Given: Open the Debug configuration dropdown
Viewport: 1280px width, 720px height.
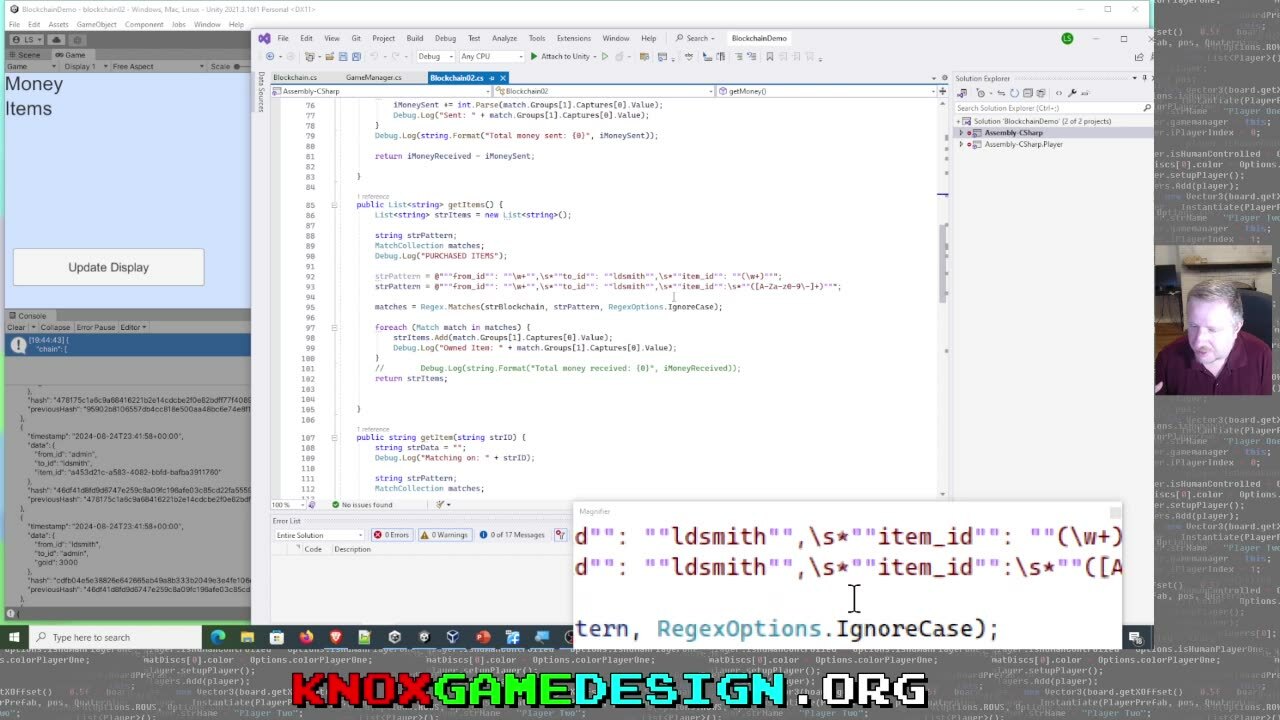Looking at the screenshot, I should click(434, 56).
